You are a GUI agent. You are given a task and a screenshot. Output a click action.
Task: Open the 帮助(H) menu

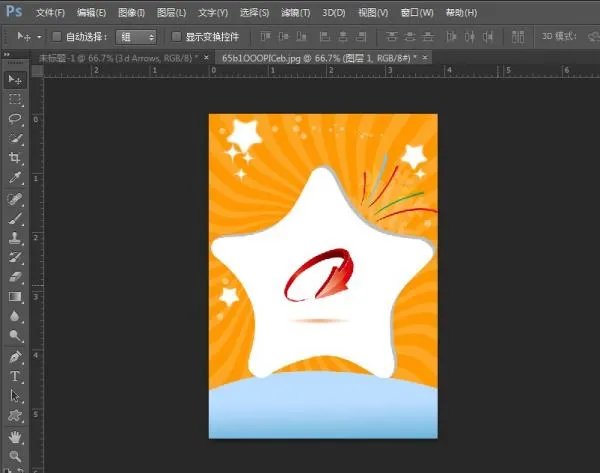(x=461, y=13)
